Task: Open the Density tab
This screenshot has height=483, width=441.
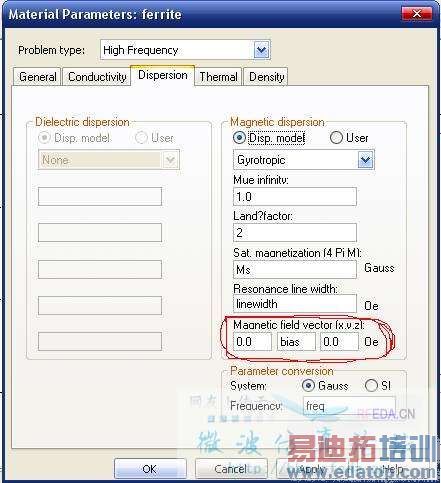Action: click(x=266, y=77)
